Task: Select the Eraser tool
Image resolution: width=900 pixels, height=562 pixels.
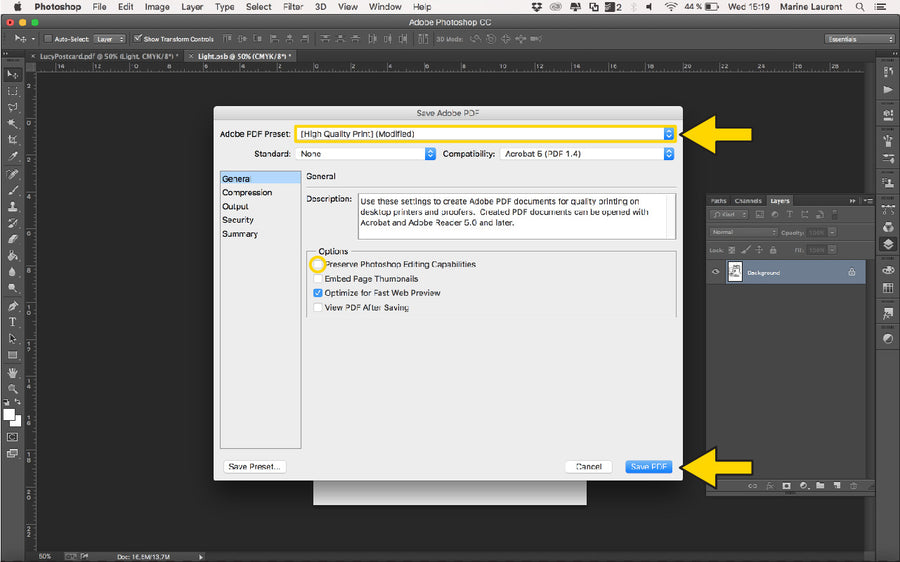Action: point(12,239)
